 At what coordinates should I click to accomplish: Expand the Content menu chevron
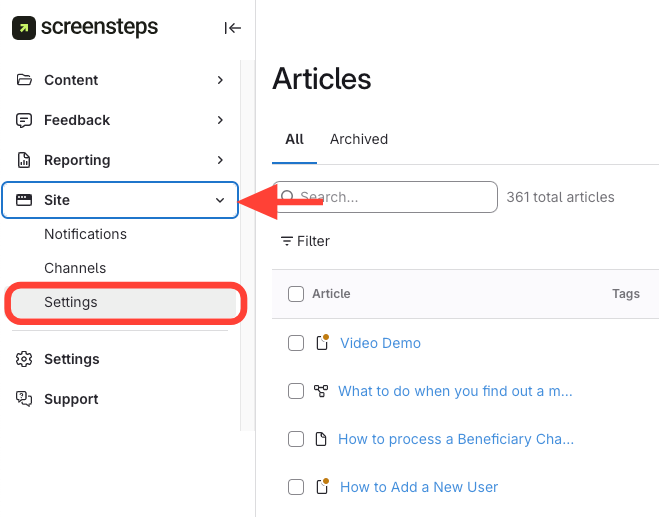tap(220, 80)
